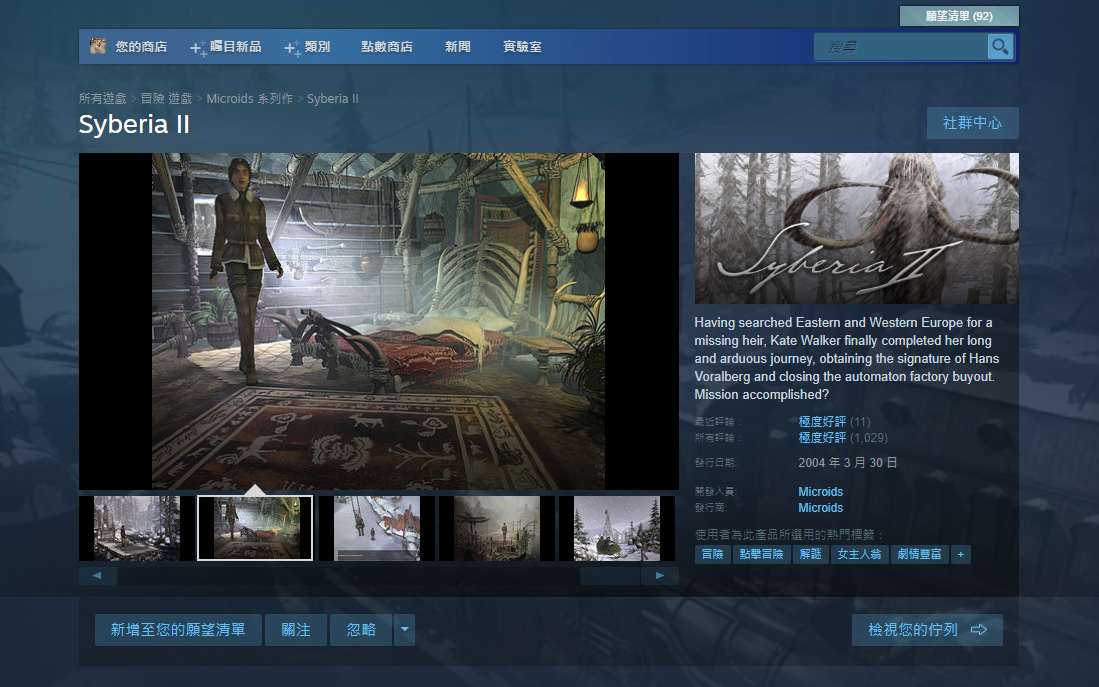The width and height of the screenshot is (1099, 687).
Task: Click Syberia II breadcrumb link
Action: tap(333, 99)
